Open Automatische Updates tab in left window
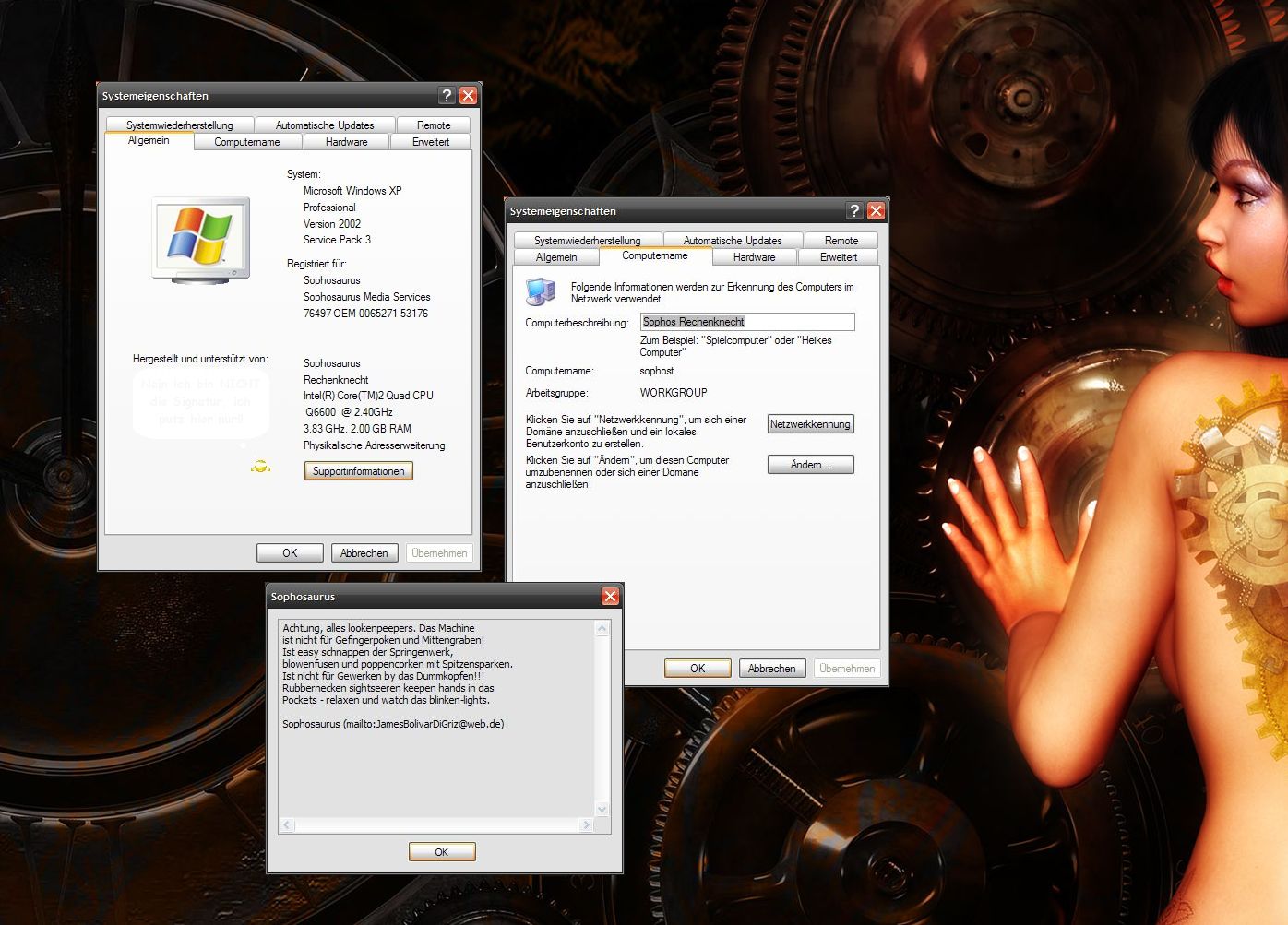This screenshot has height=925, width=1288. (x=325, y=125)
